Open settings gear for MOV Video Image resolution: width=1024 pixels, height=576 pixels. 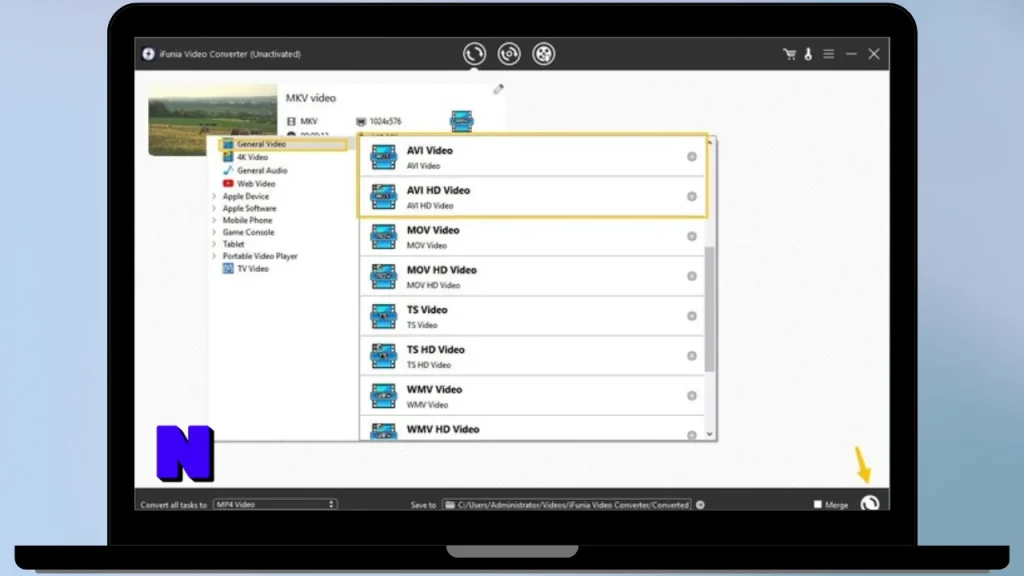[x=692, y=236]
